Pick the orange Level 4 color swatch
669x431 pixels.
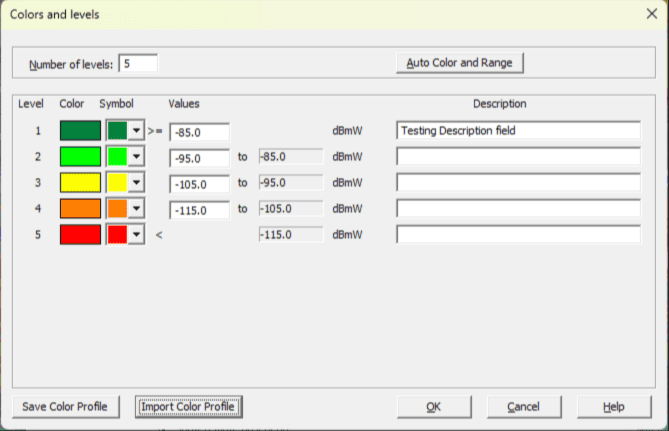pos(80,208)
